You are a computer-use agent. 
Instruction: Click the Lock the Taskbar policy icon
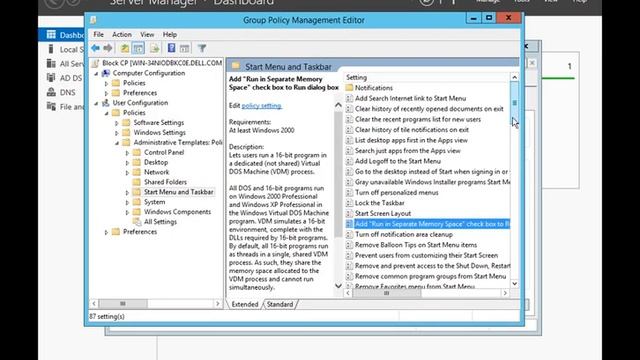tap(349, 203)
